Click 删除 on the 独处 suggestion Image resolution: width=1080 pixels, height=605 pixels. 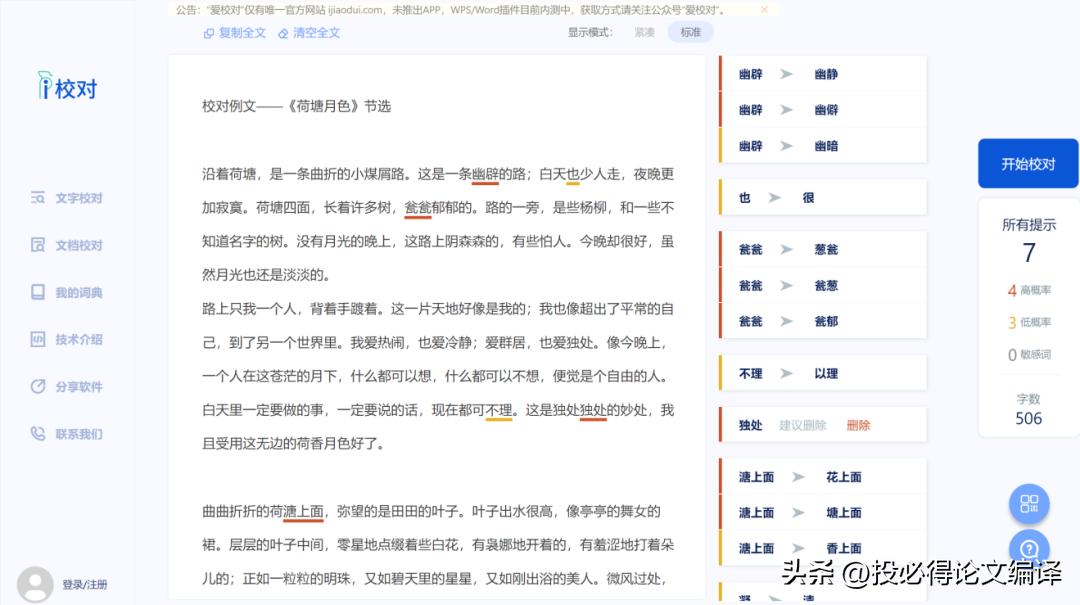pos(858,424)
